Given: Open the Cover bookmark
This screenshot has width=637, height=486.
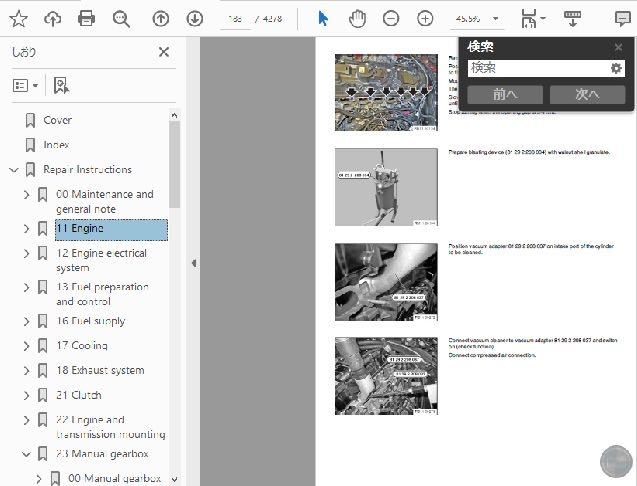Looking at the screenshot, I should pos(57,120).
